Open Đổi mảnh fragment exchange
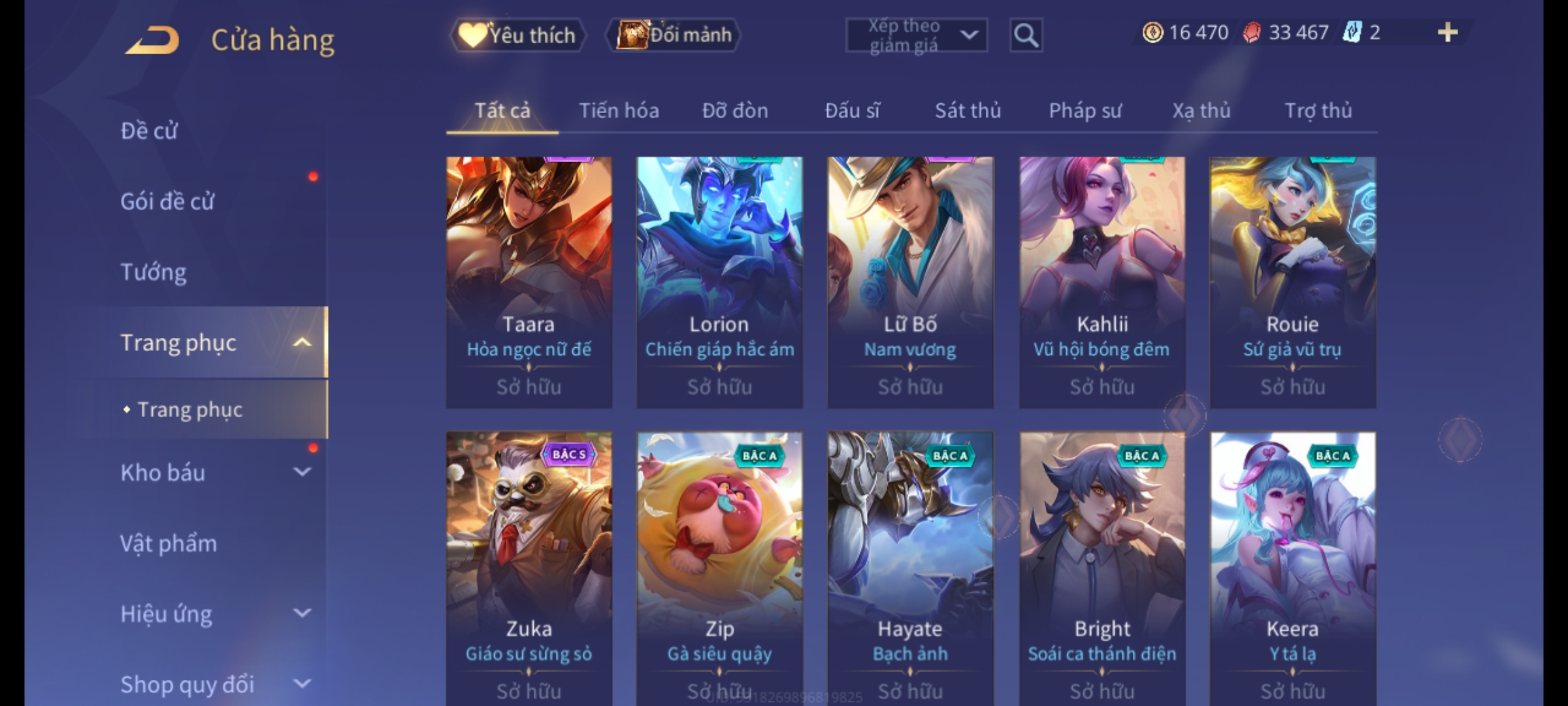Viewport: 1568px width, 706px height. (674, 35)
